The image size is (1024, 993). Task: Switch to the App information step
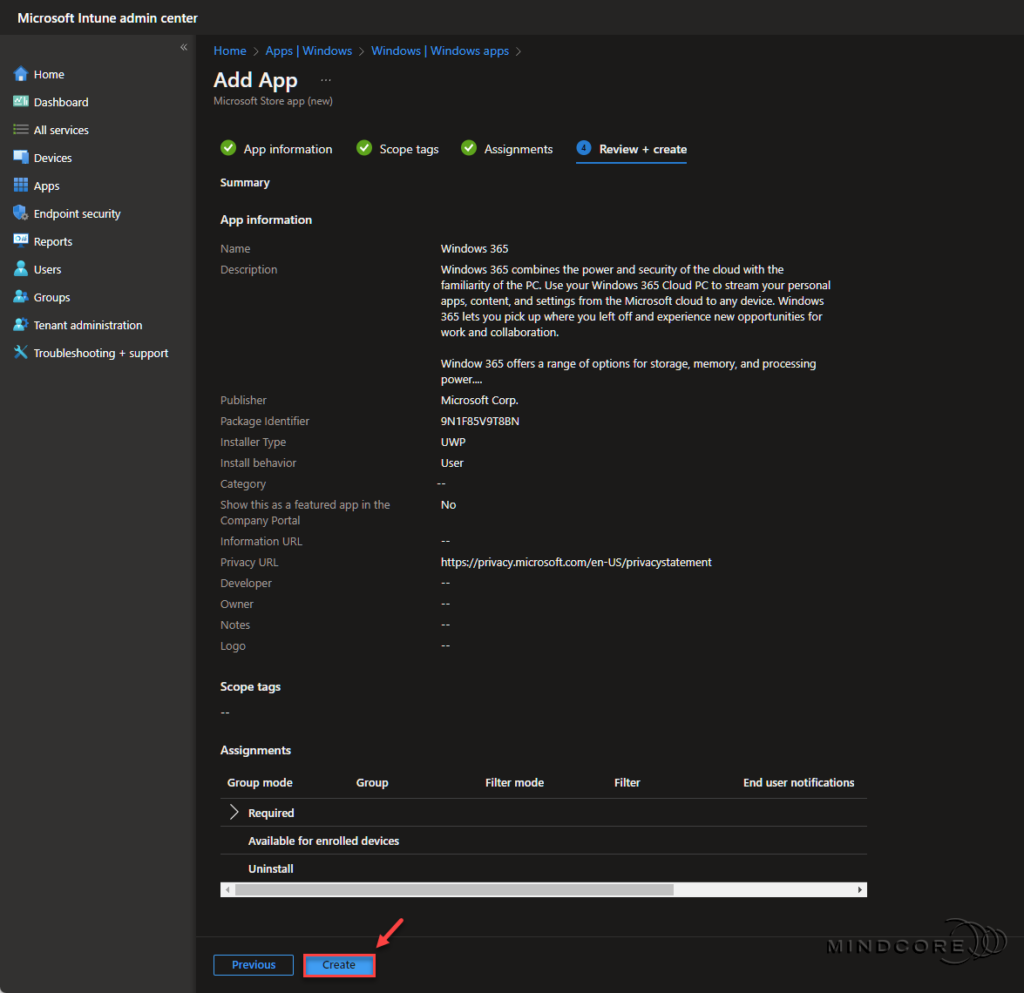point(286,148)
